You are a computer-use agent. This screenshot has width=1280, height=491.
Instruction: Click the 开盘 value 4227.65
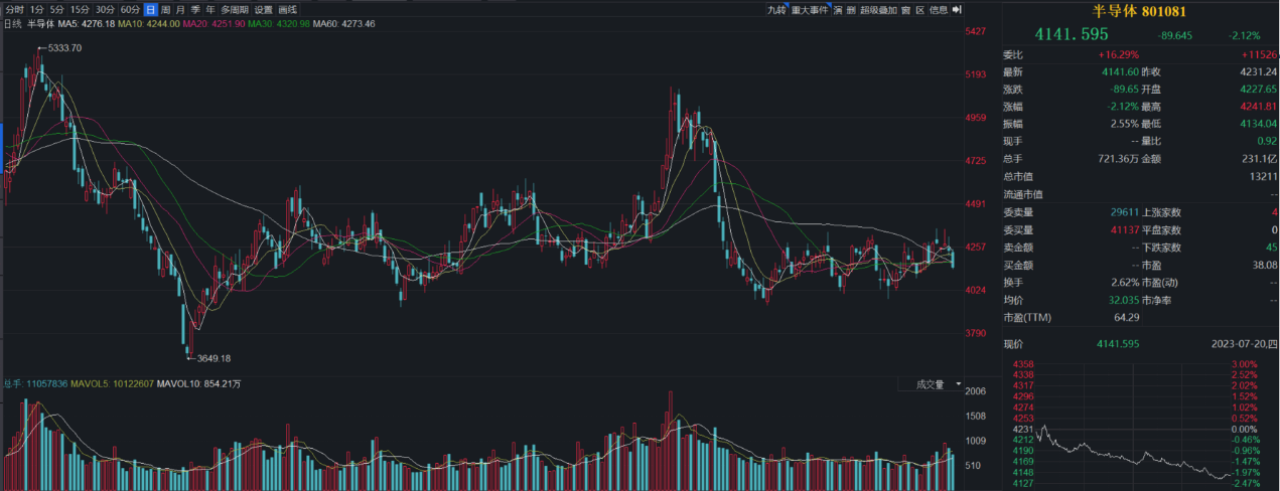1258,89
